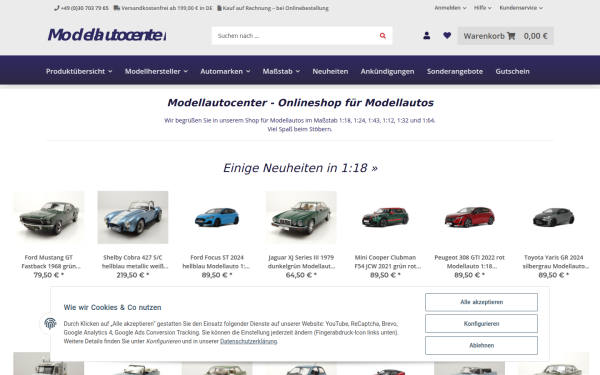This screenshot has width=600, height=375.
Task: Click the Konfigurieren cookie button
Action: point(481,324)
